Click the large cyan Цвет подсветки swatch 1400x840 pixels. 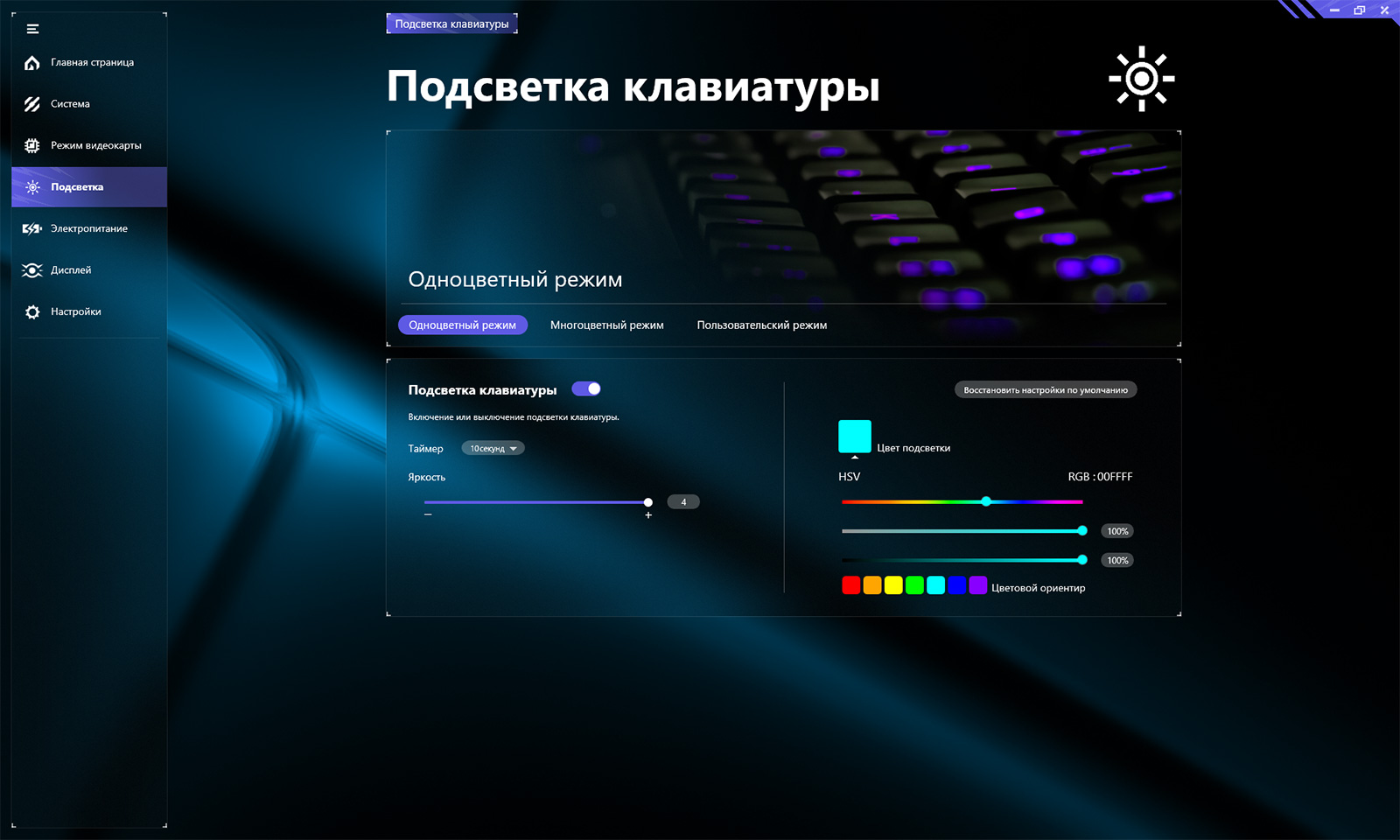pos(855,436)
